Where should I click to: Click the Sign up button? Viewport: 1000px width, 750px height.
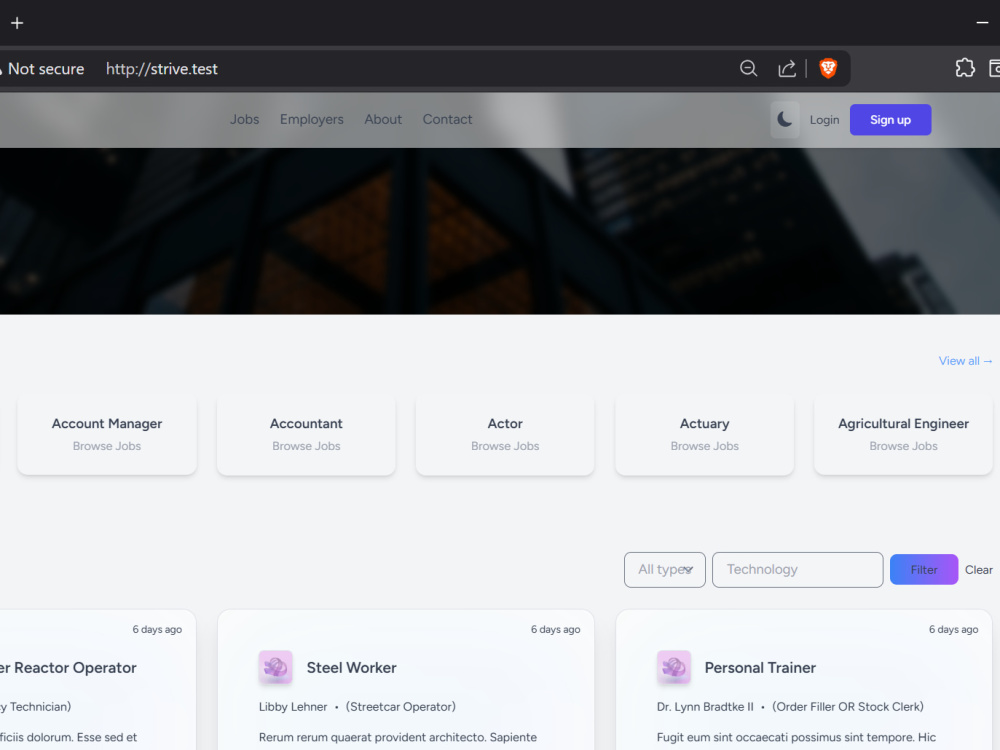[890, 120]
